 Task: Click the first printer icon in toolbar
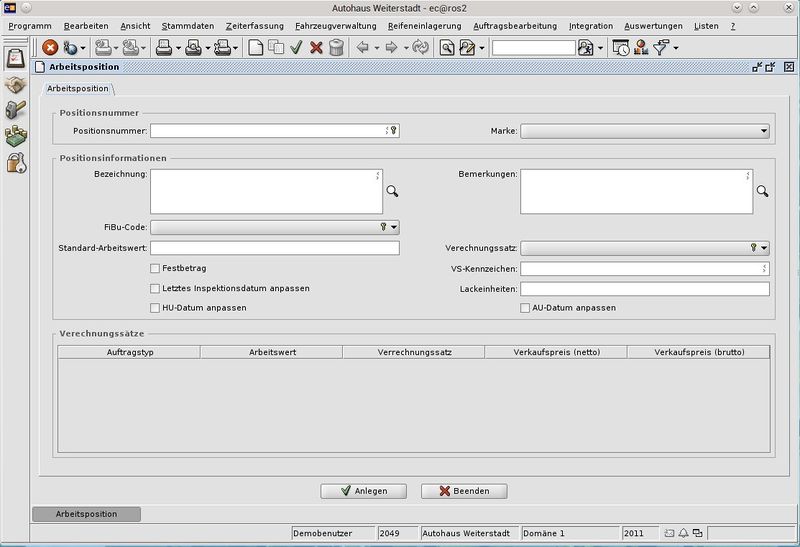click(164, 48)
